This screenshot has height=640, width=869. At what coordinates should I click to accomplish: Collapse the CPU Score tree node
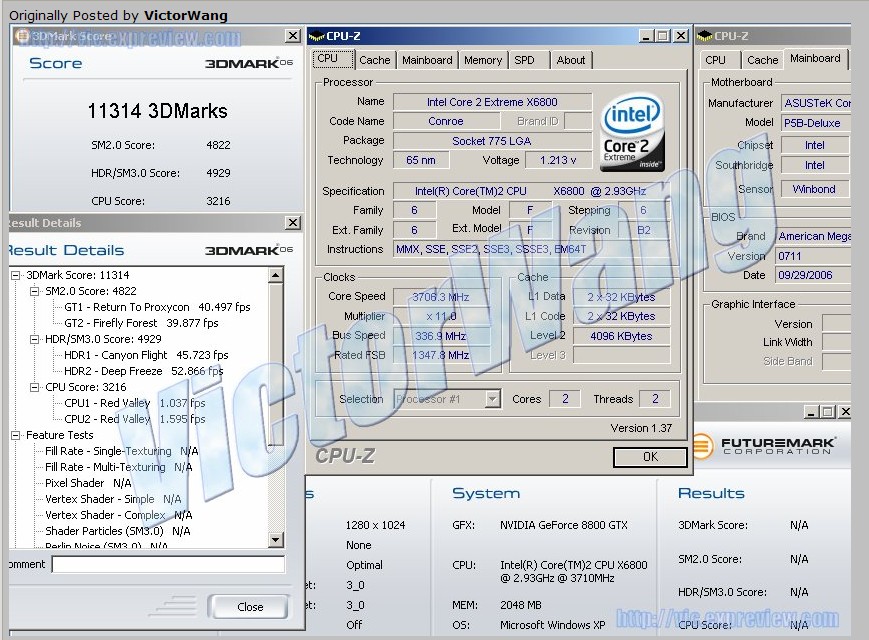(34, 387)
